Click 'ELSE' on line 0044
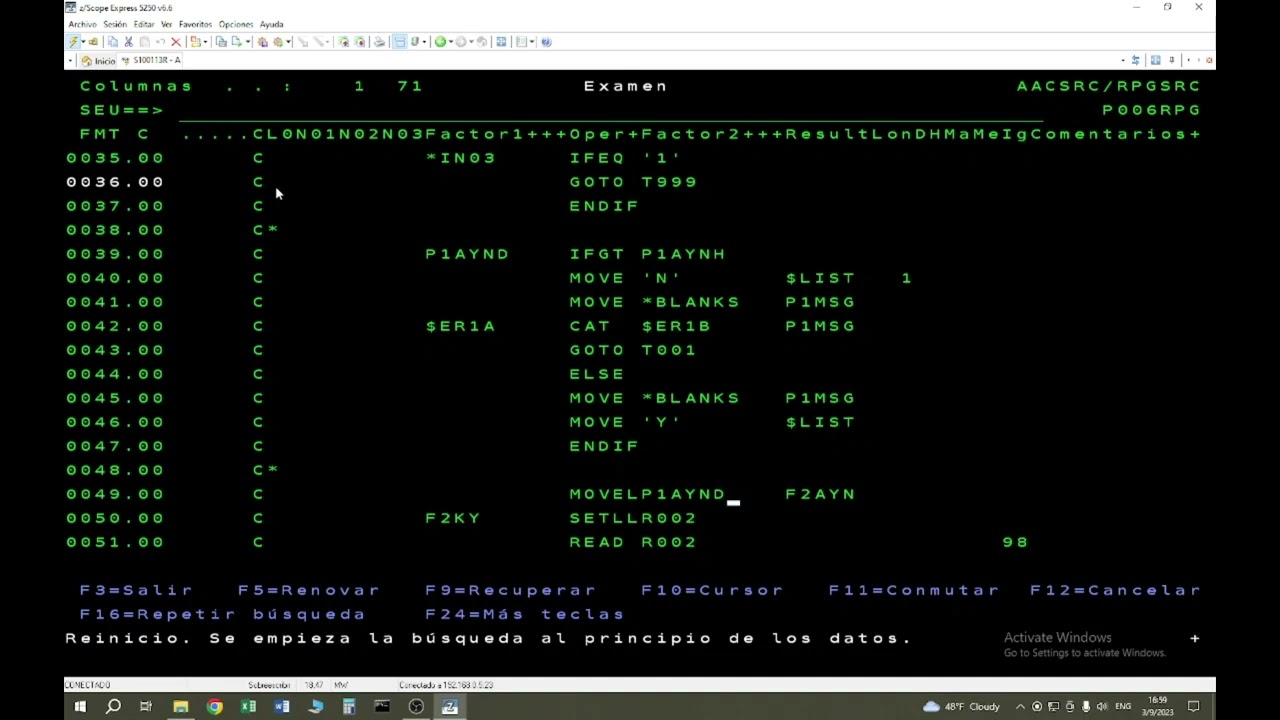The image size is (1280, 720). pos(597,374)
